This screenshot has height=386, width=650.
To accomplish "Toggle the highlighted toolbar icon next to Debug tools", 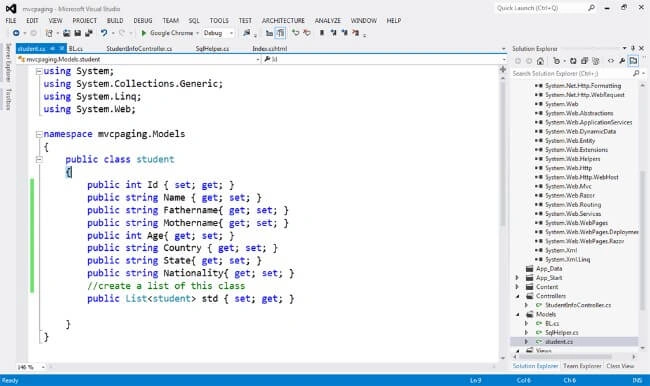I will point(281,33).
